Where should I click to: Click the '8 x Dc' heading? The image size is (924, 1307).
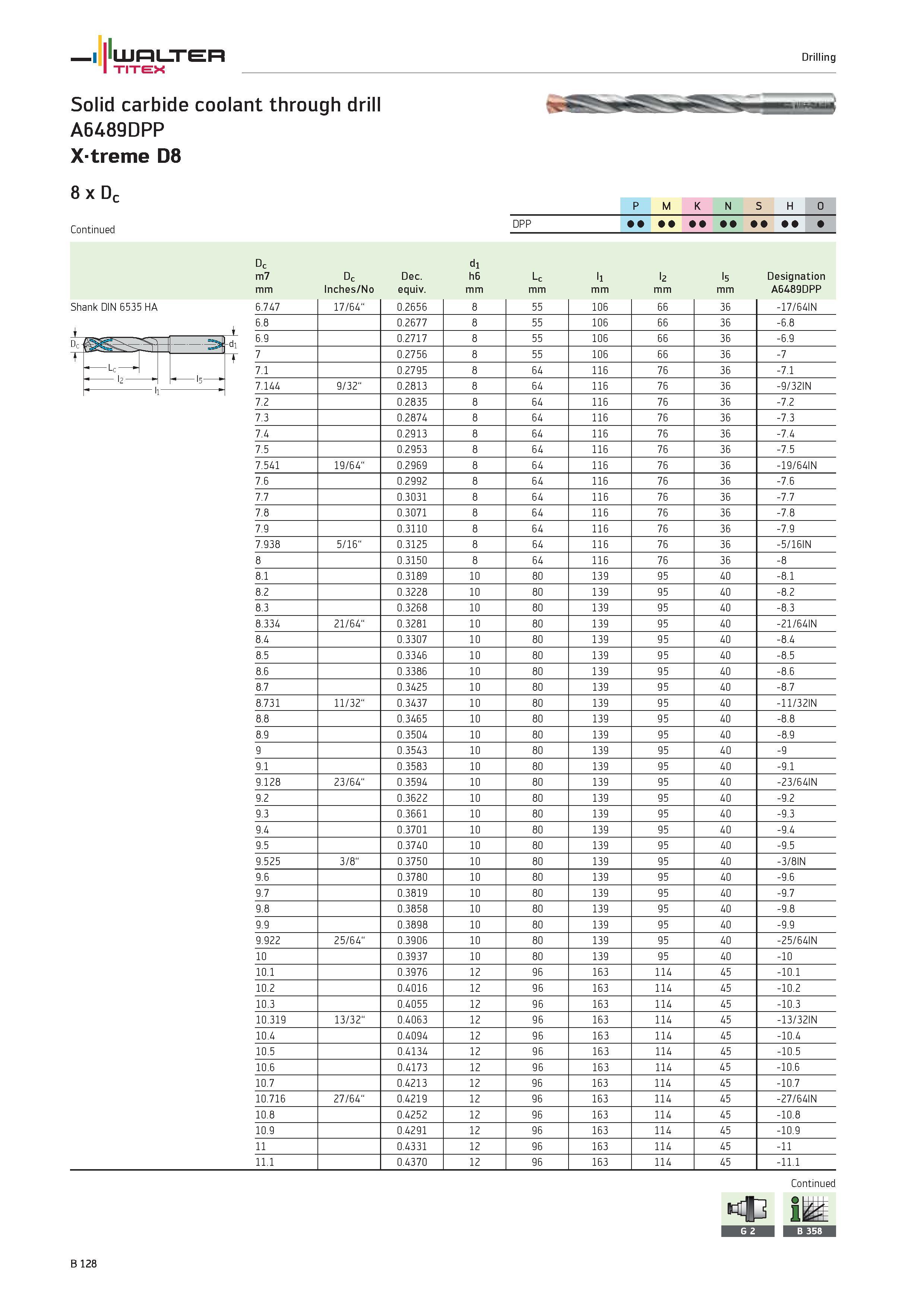pos(95,193)
